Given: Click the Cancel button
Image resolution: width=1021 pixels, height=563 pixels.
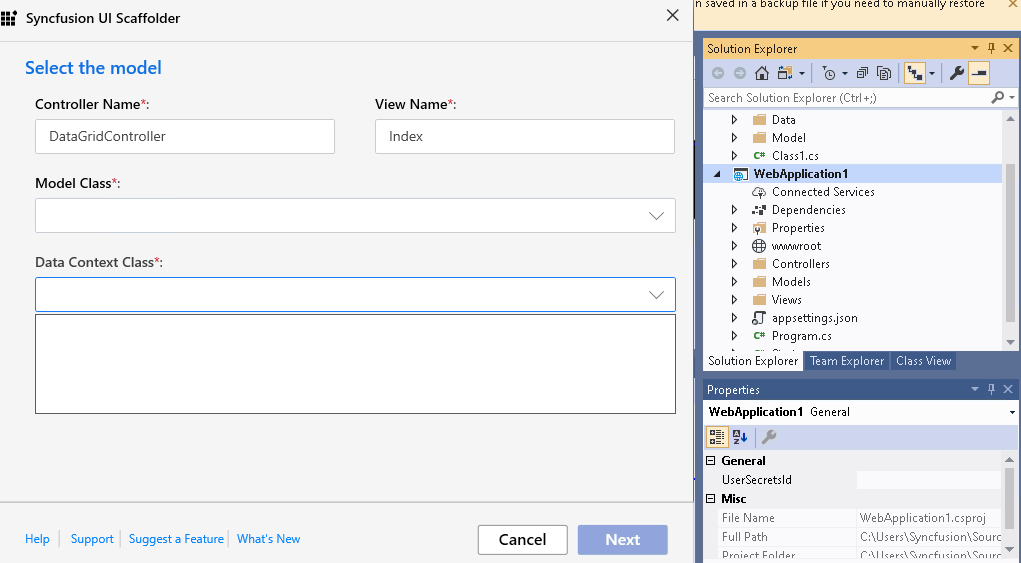Looking at the screenshot, I should pos(522,540).
